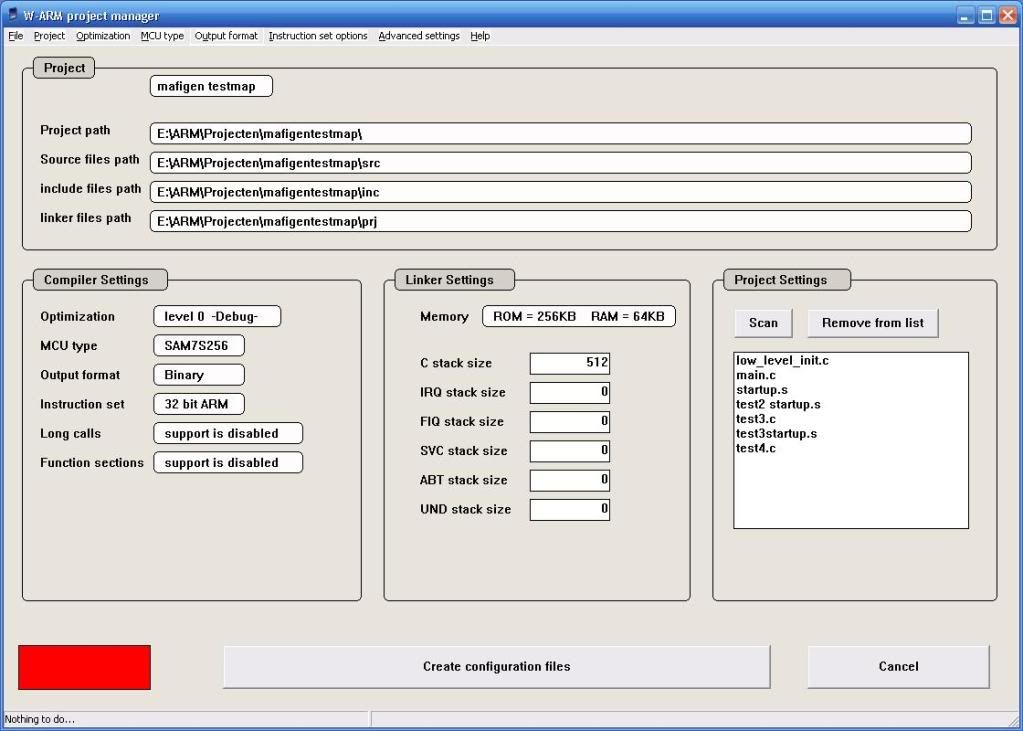1023x731 pixels.
Task: Click the Scan button
Action: pos(763,323)
